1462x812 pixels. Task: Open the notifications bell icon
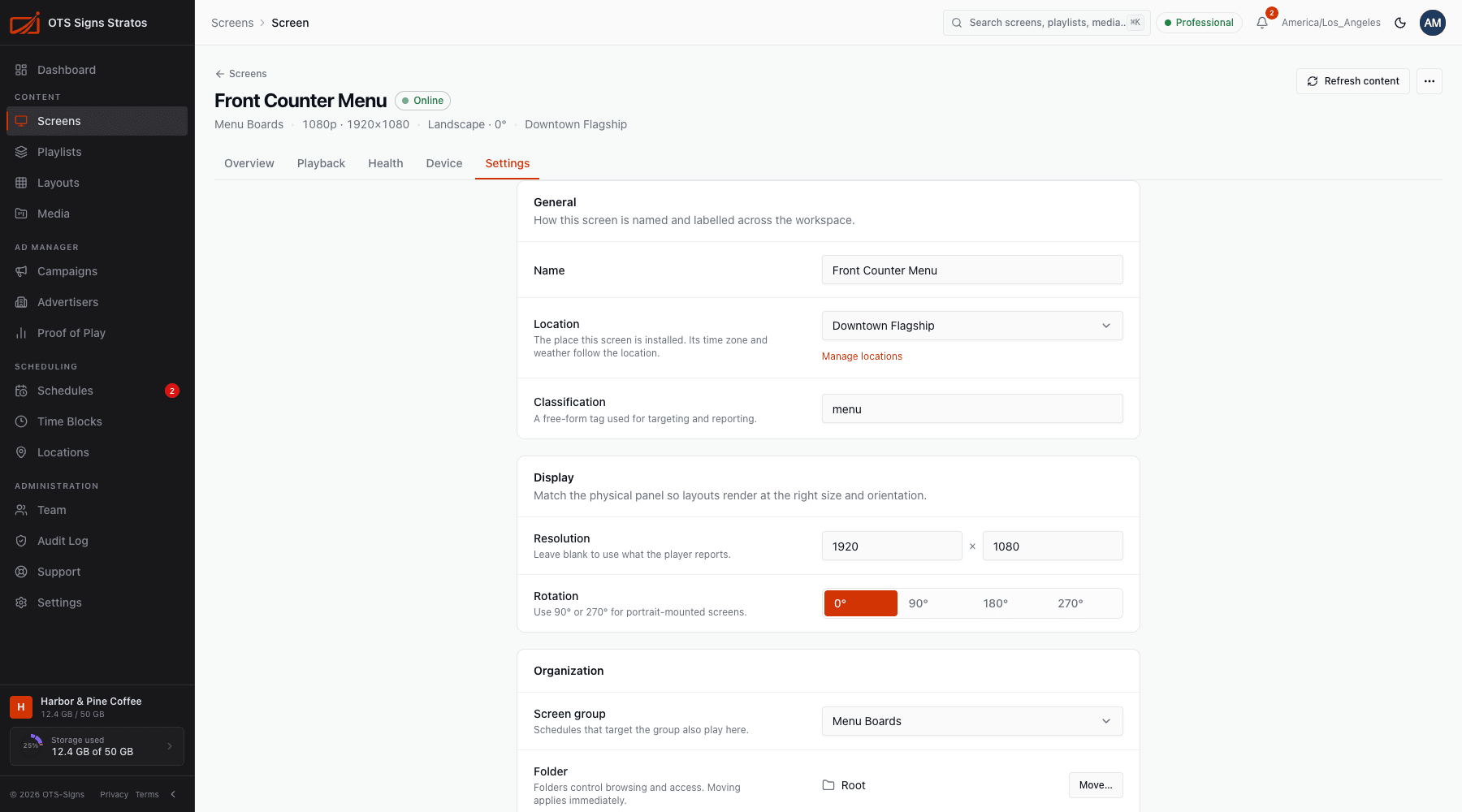point(1262,23)
